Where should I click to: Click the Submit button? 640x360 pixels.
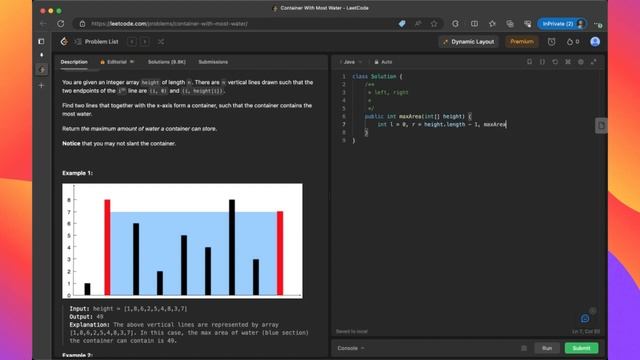581,348
